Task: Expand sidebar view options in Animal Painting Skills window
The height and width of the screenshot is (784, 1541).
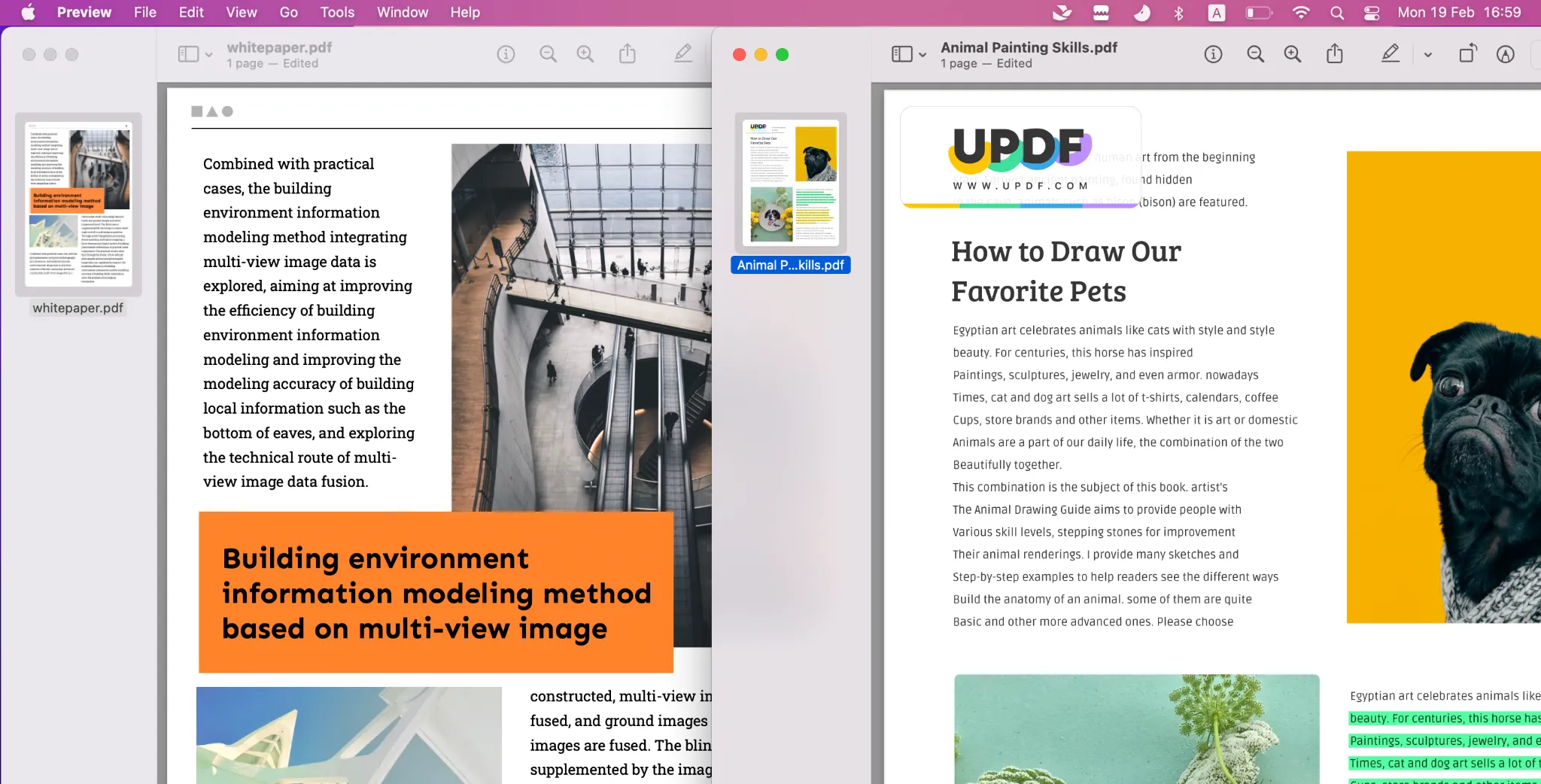Action: [x=922, y=55]
